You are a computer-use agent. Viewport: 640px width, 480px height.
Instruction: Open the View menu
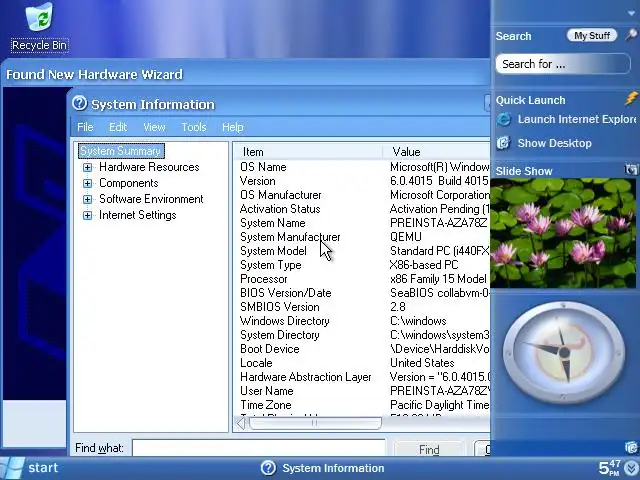point(154,127)
